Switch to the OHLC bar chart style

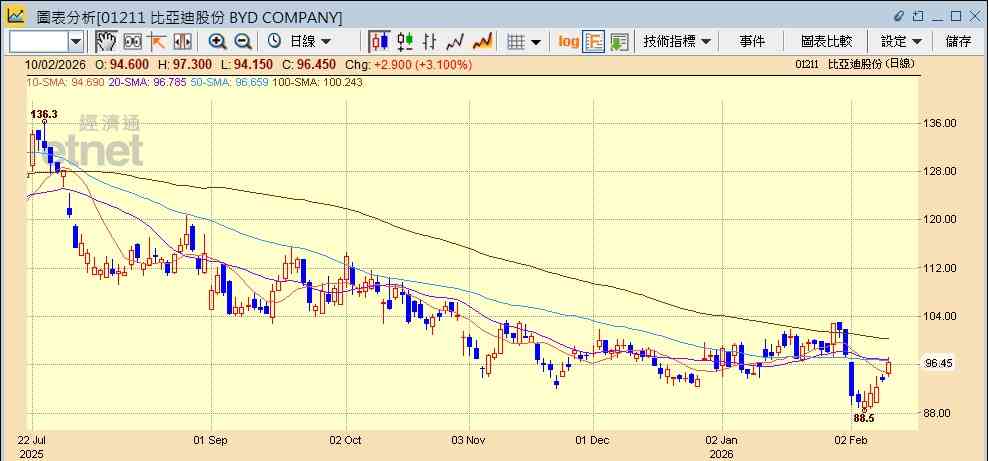tap(430, 42)
